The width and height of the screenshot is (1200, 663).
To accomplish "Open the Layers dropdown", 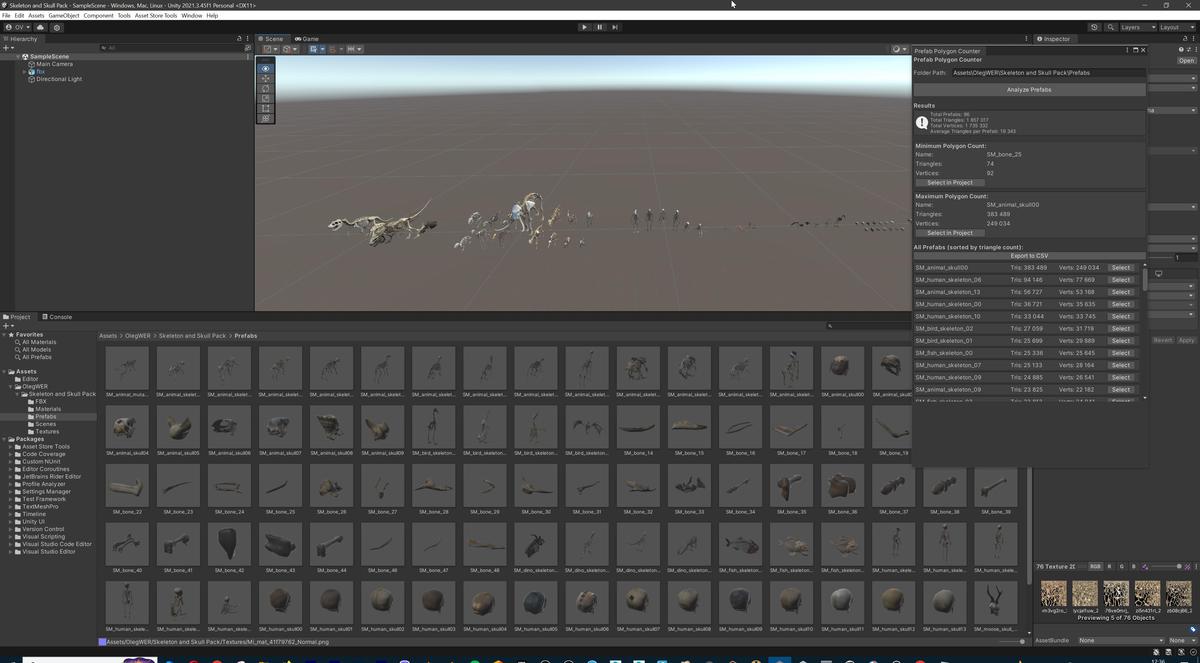I will (x=1136, y=27).
